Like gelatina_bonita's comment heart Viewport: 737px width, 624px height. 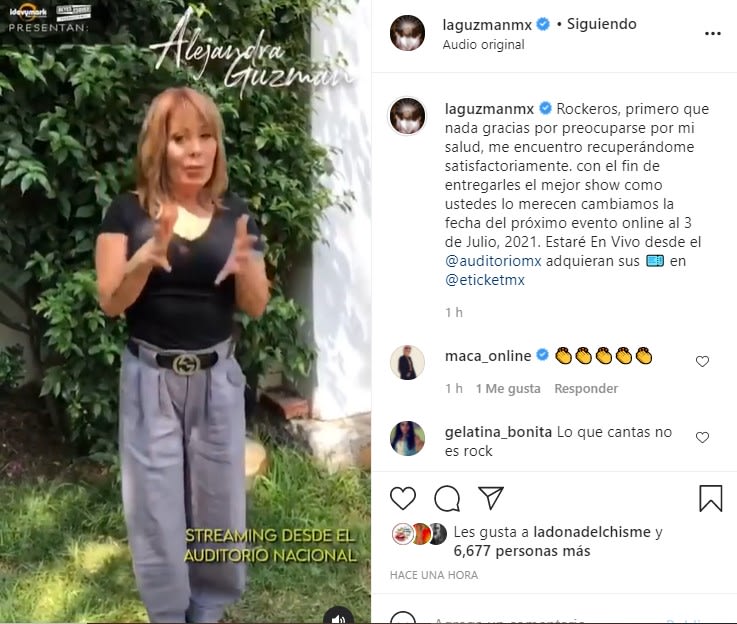(702, 437)
